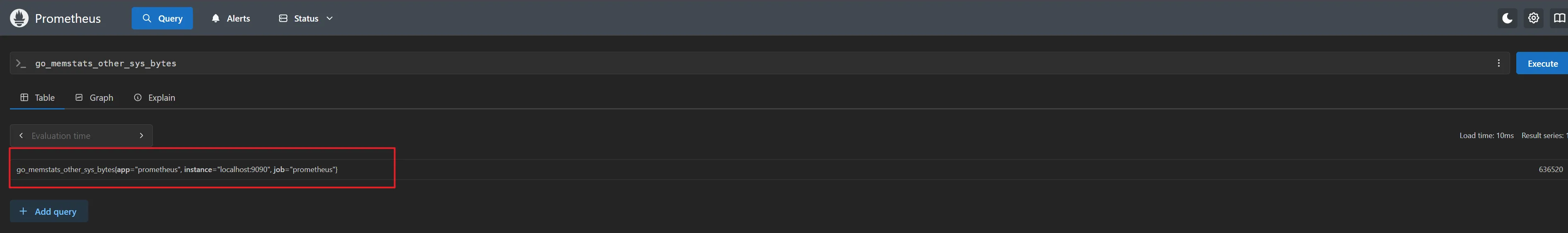Click the Prometheus flame logo
Screen dimensions: 1568x233
coord(19,18)
